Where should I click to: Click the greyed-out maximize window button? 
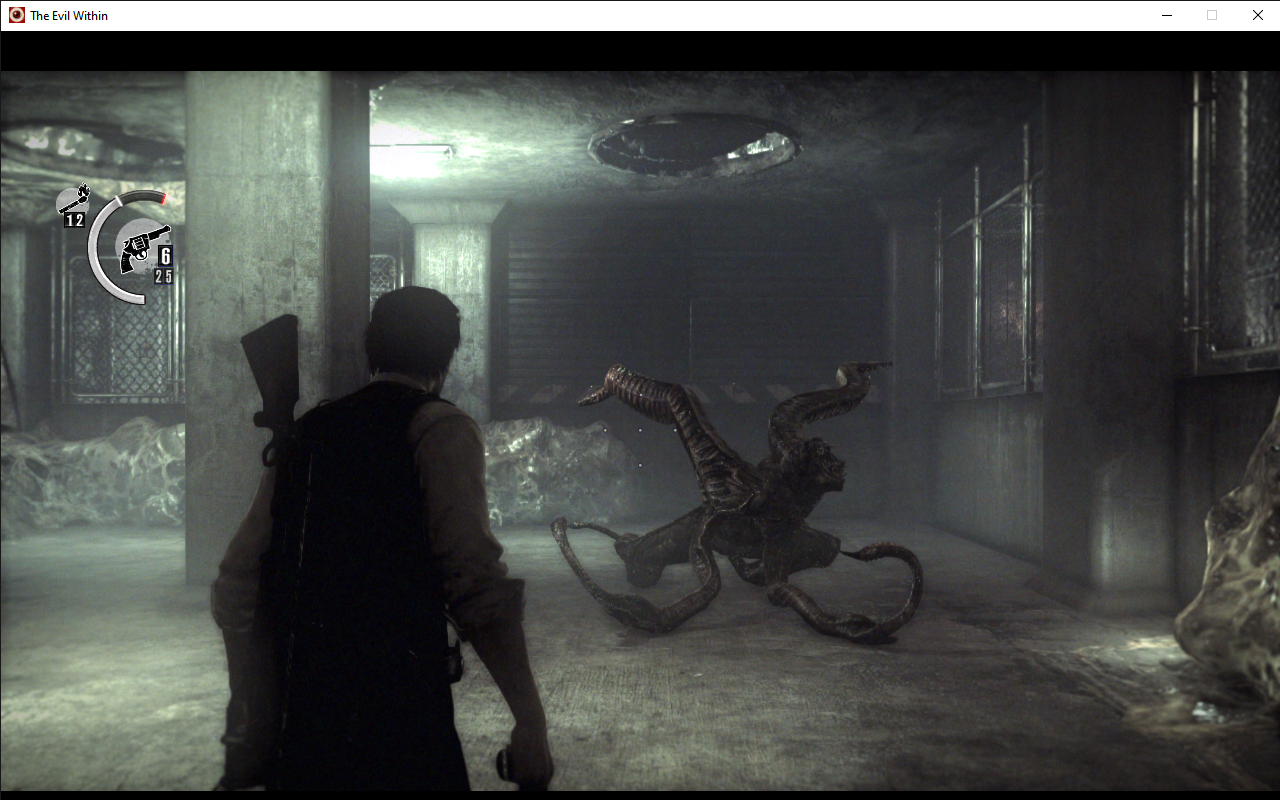(x=1212, y=15)
